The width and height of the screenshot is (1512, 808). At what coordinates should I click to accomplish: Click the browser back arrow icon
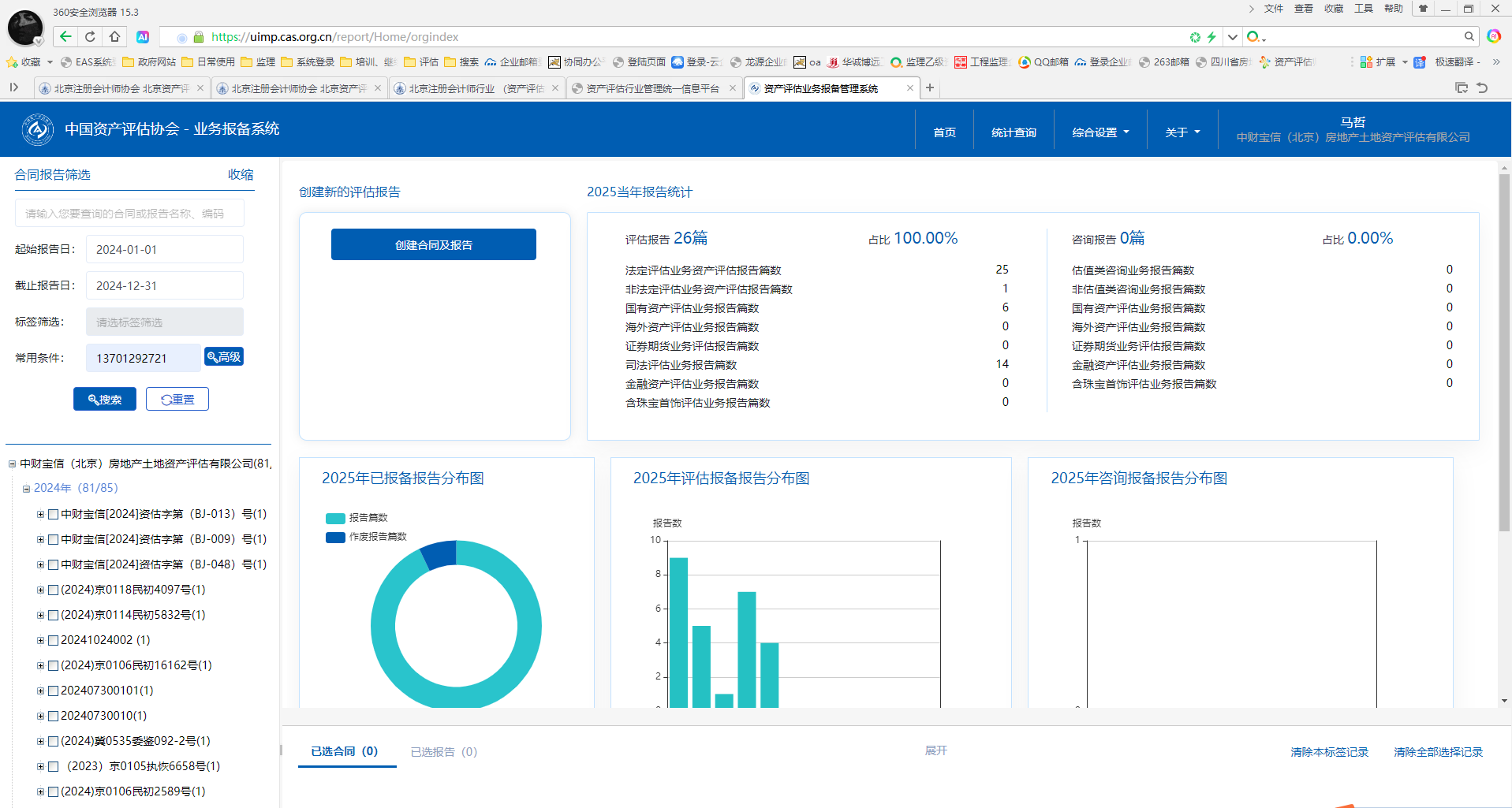point(65,36)
